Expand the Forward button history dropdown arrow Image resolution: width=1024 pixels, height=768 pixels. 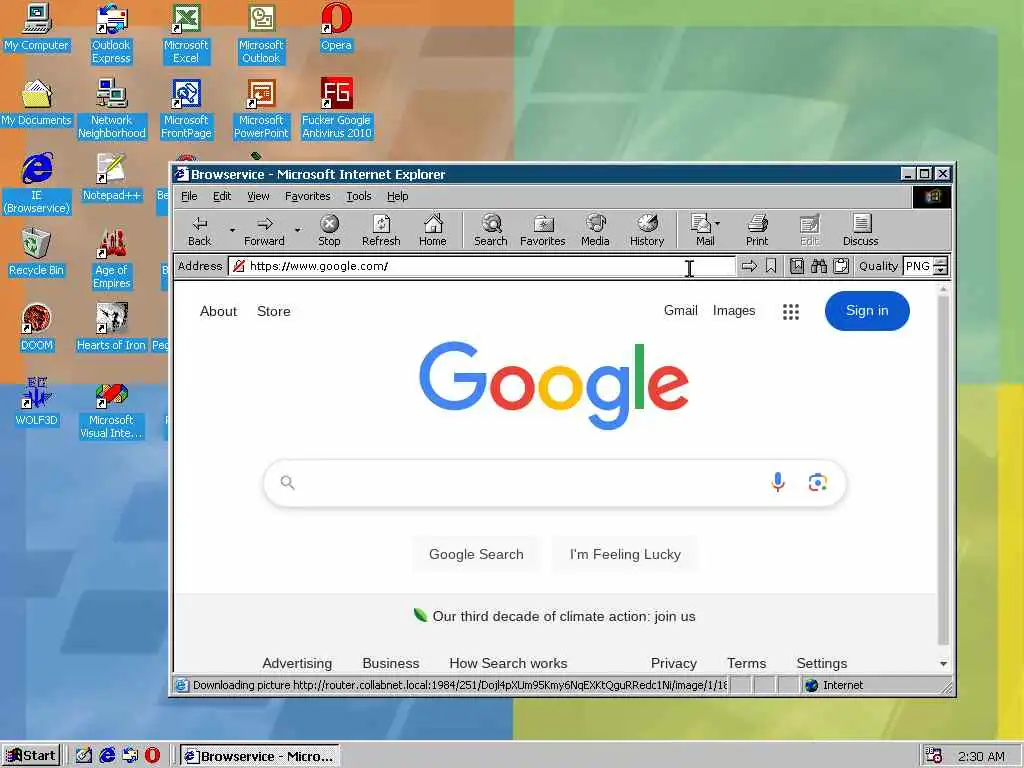coord(297,231)
